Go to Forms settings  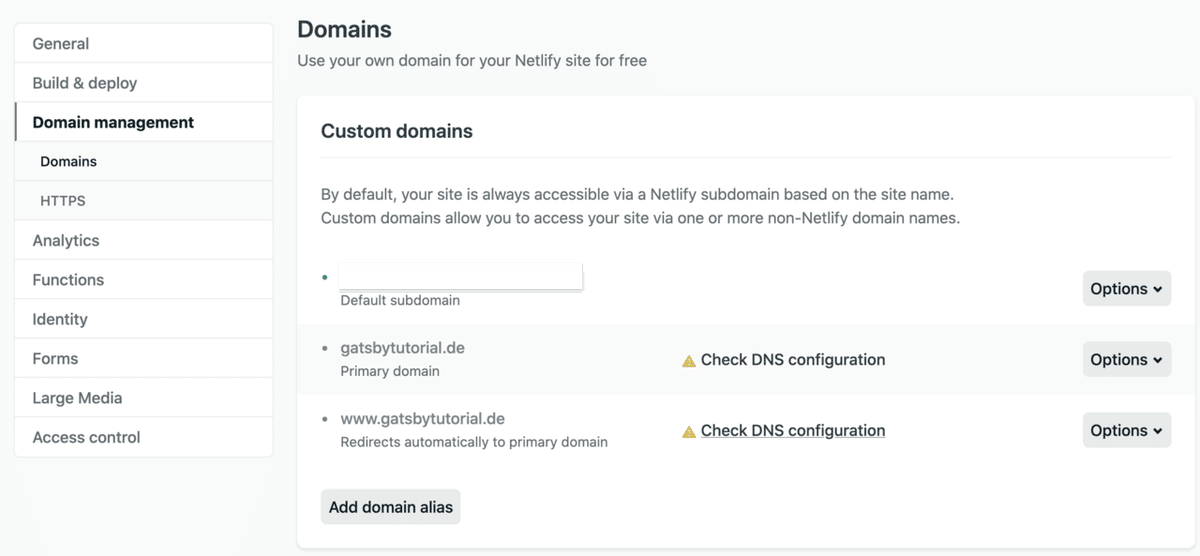55,358
